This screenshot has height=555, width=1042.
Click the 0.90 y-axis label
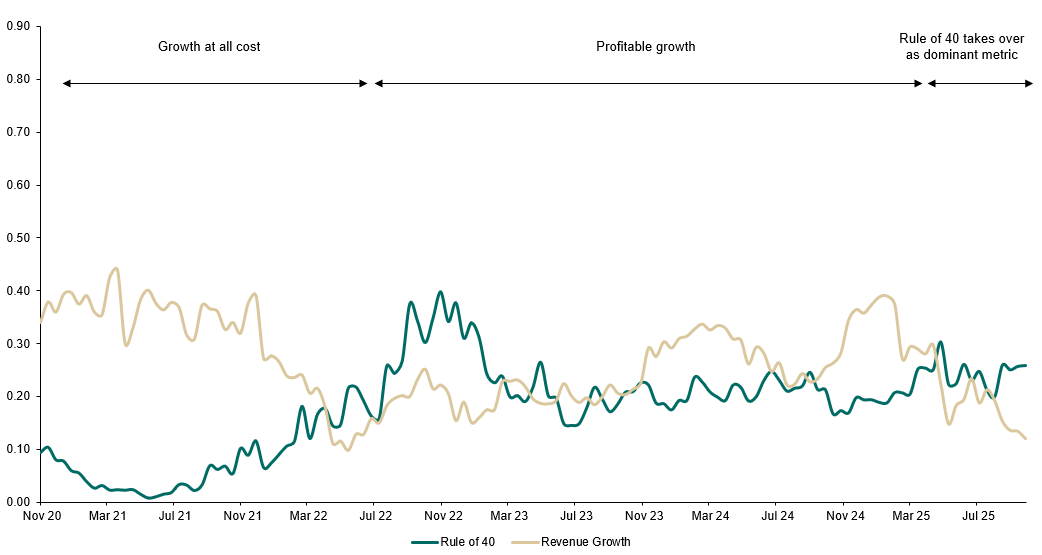click(17, 26)
